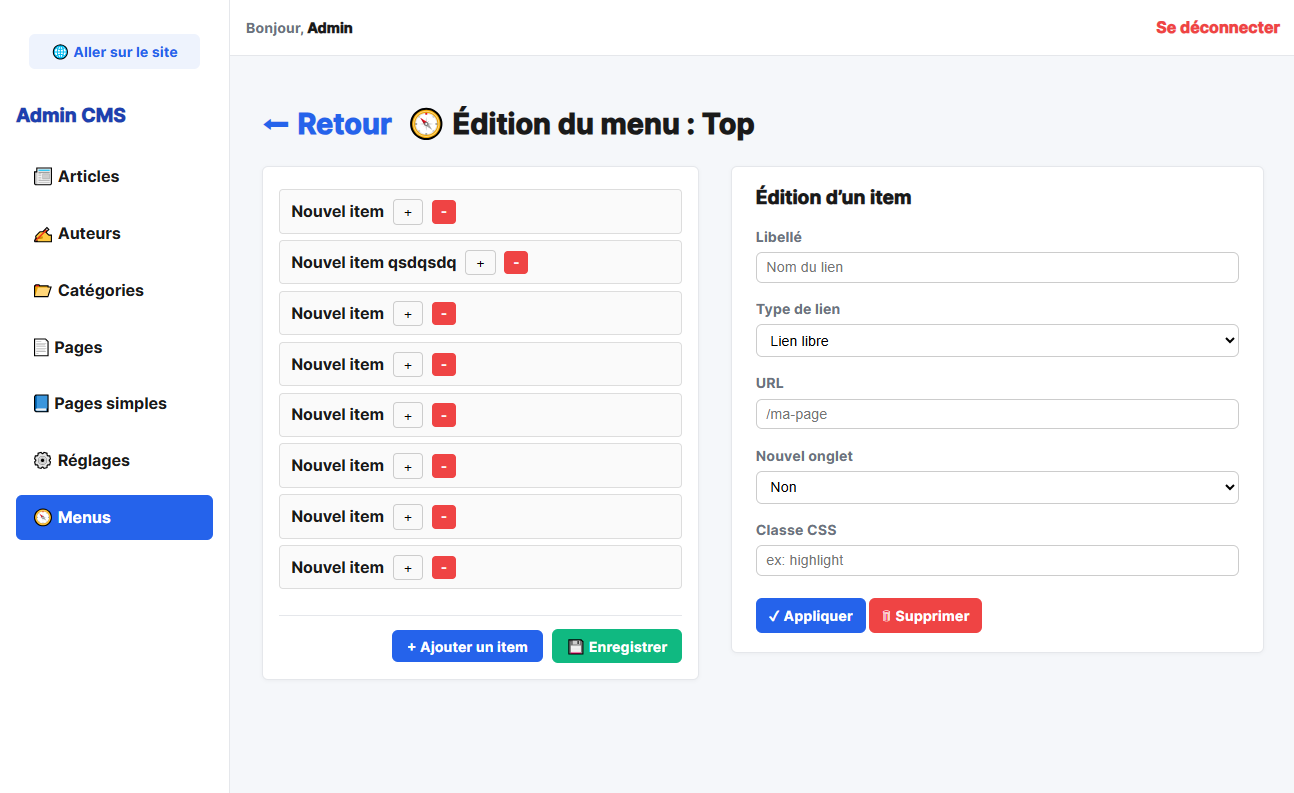Click the compass icon beside the page title
The width and height of the screenshot is (1294, 793).
(426, 124)
